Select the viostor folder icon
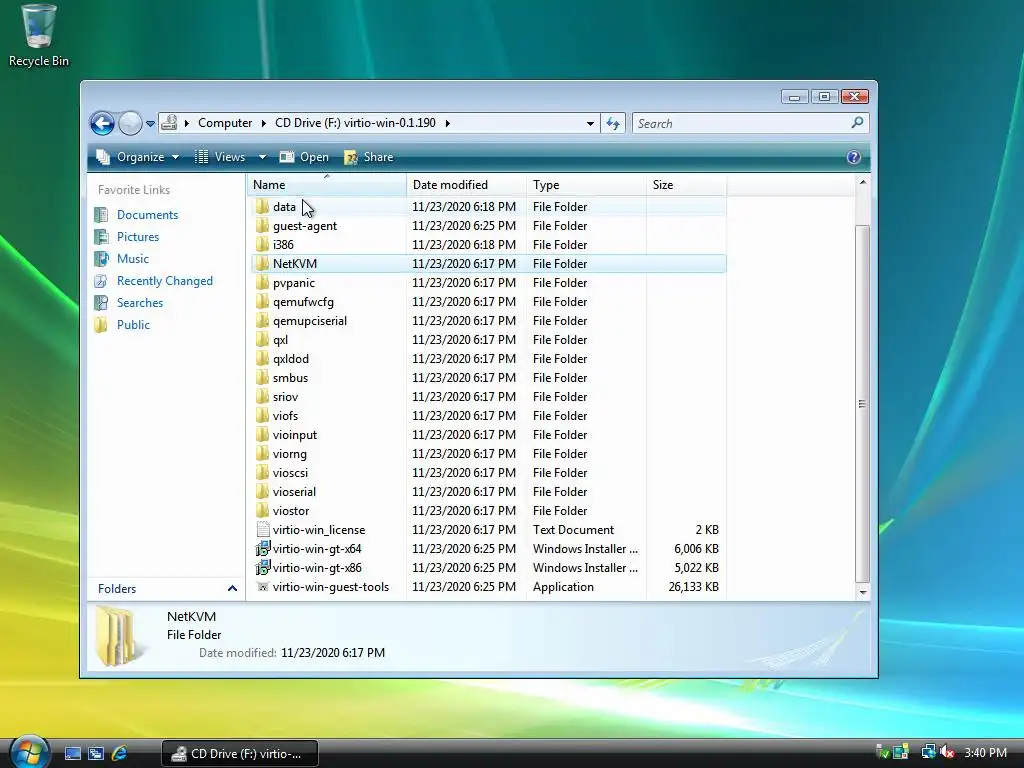This screenshot has width=1024, height=768. click(x=263, y=510)
